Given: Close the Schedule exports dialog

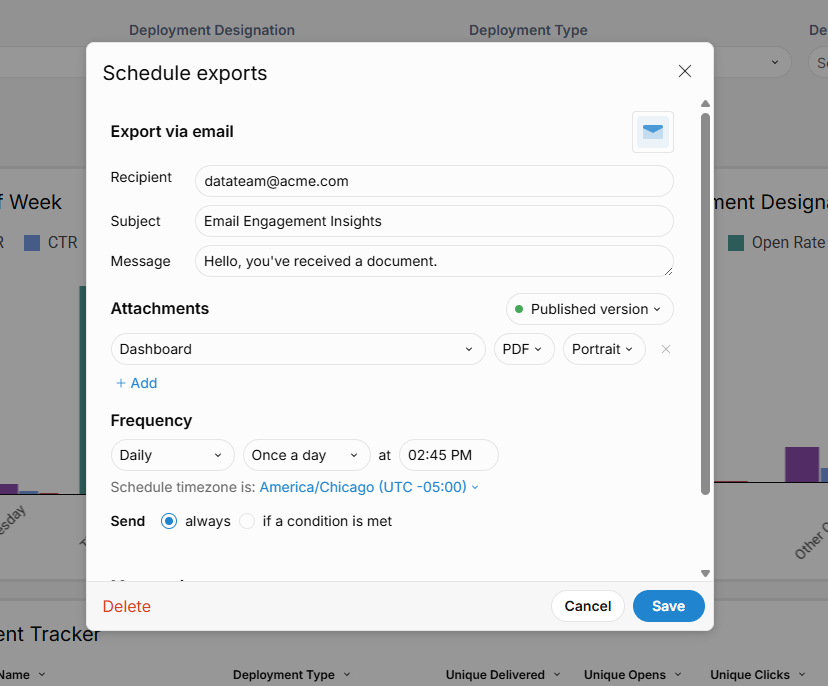Looking at the screenshot, I should pyautogui.click(x=685, y=71).
